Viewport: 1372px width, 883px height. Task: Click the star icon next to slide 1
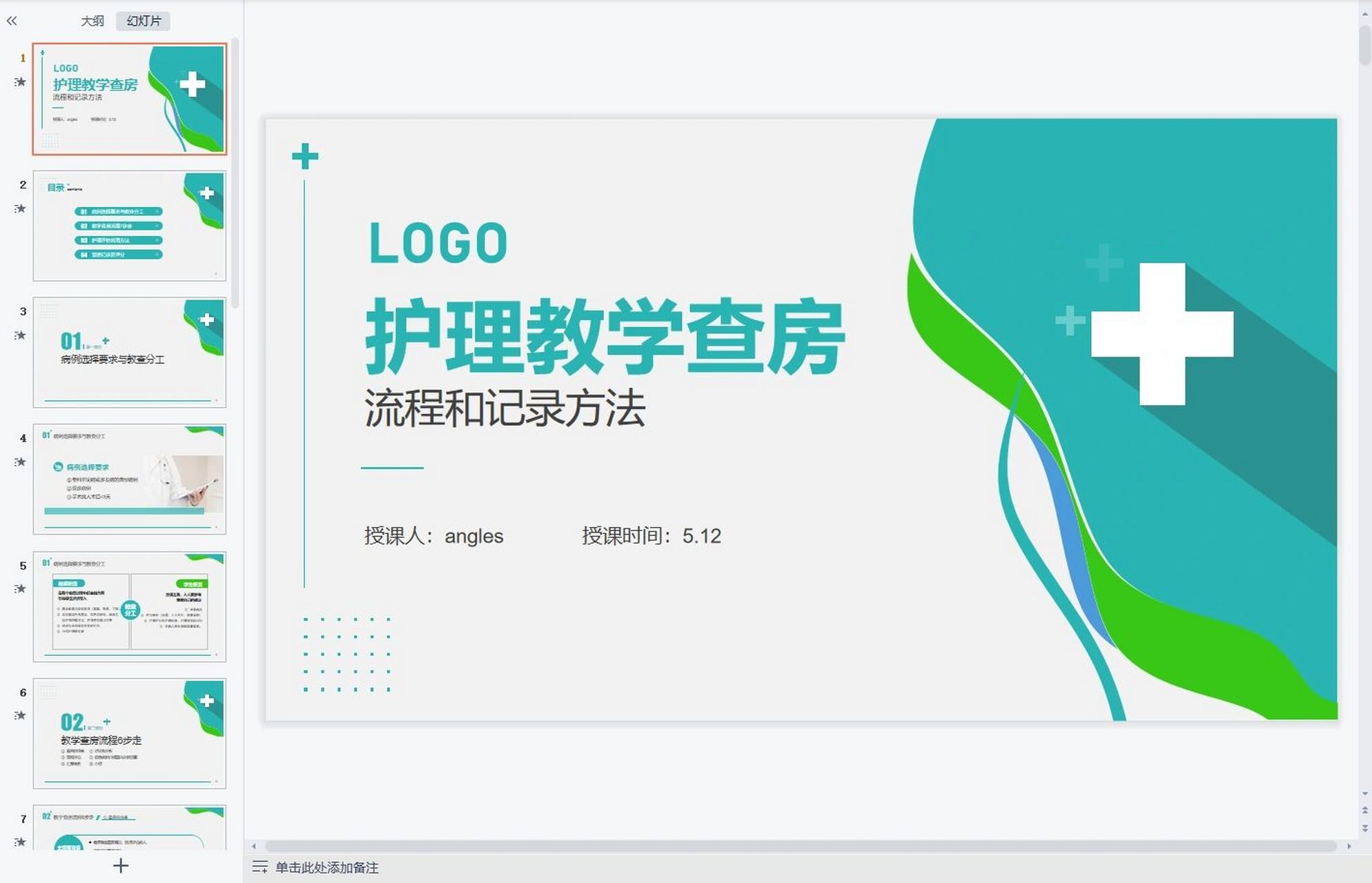(x=21, y=82)
